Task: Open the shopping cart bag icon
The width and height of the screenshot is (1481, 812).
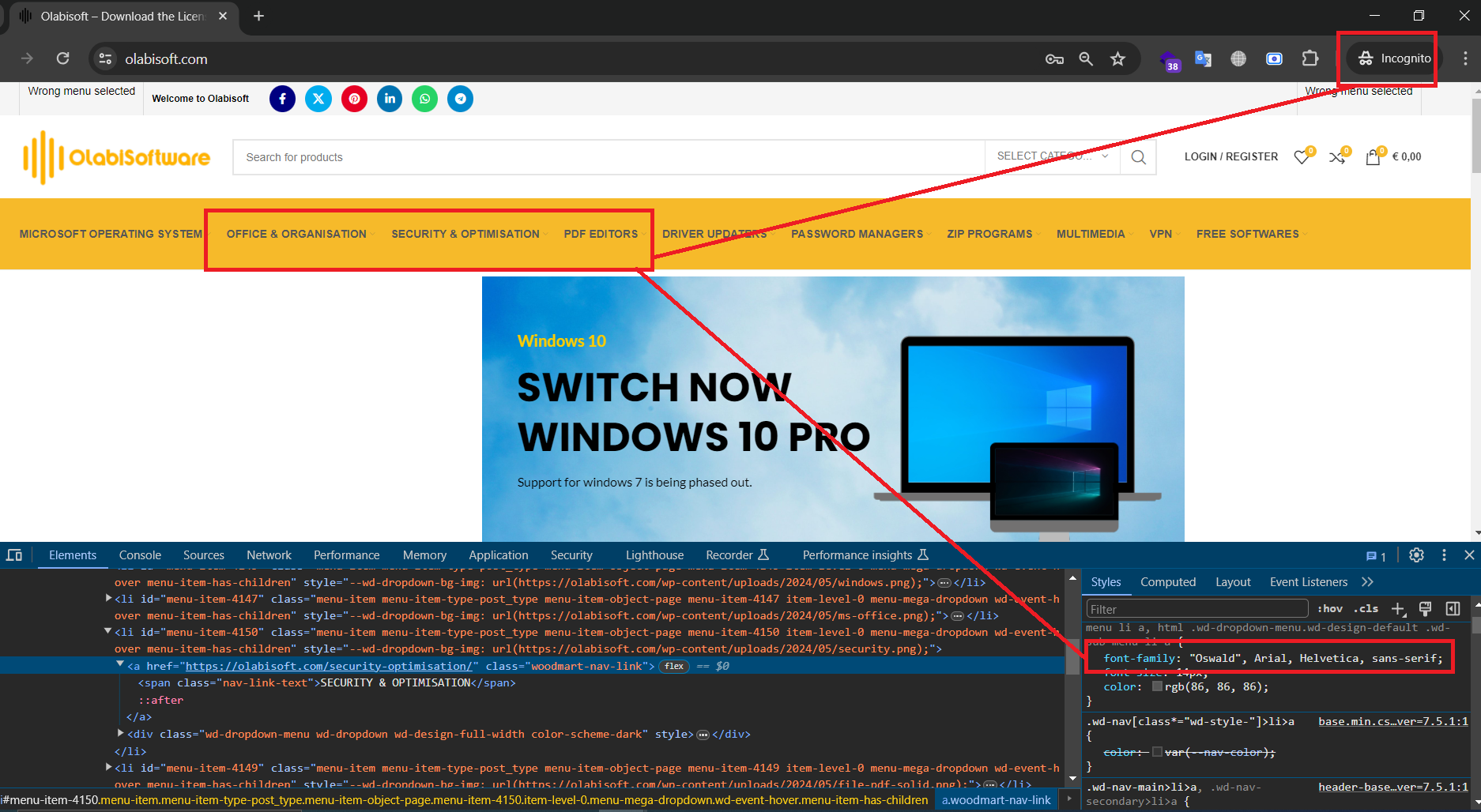Action: tap(1374, 157)
